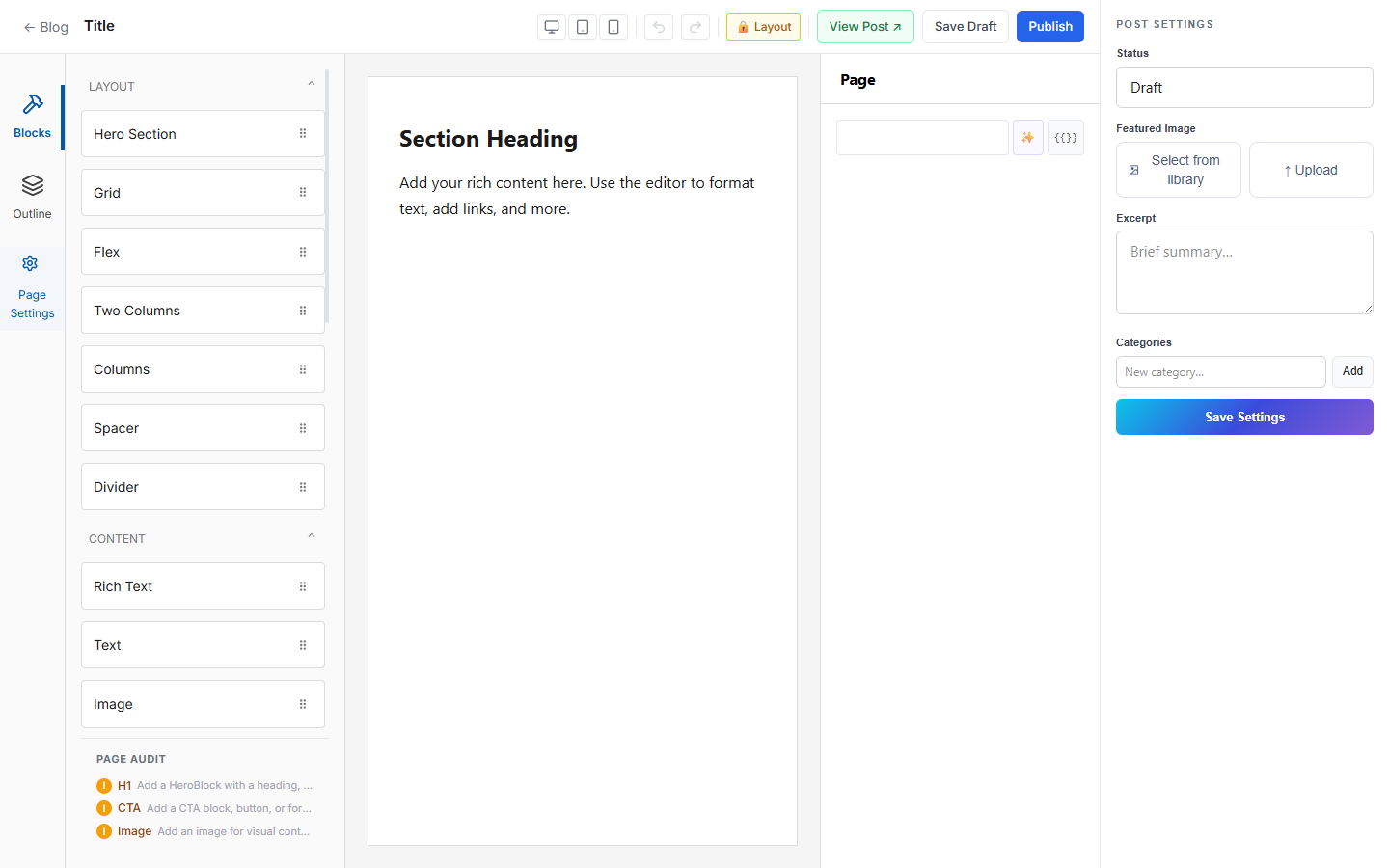Open the Blocks sidebar tab
Viewport: 1389px width, 868px height.
point(32,117)
